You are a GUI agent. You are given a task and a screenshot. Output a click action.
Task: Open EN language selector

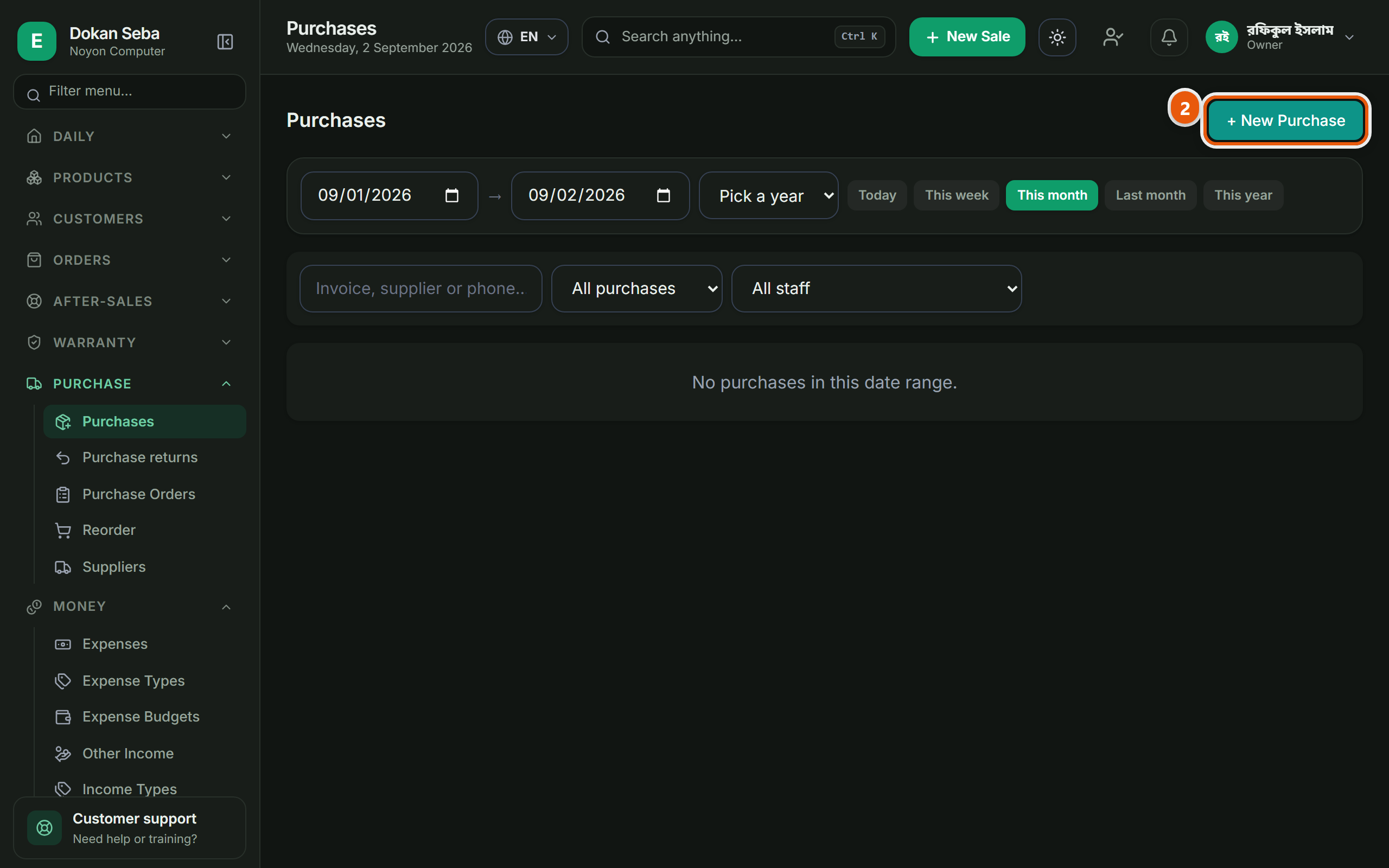[x=526, y=37]
